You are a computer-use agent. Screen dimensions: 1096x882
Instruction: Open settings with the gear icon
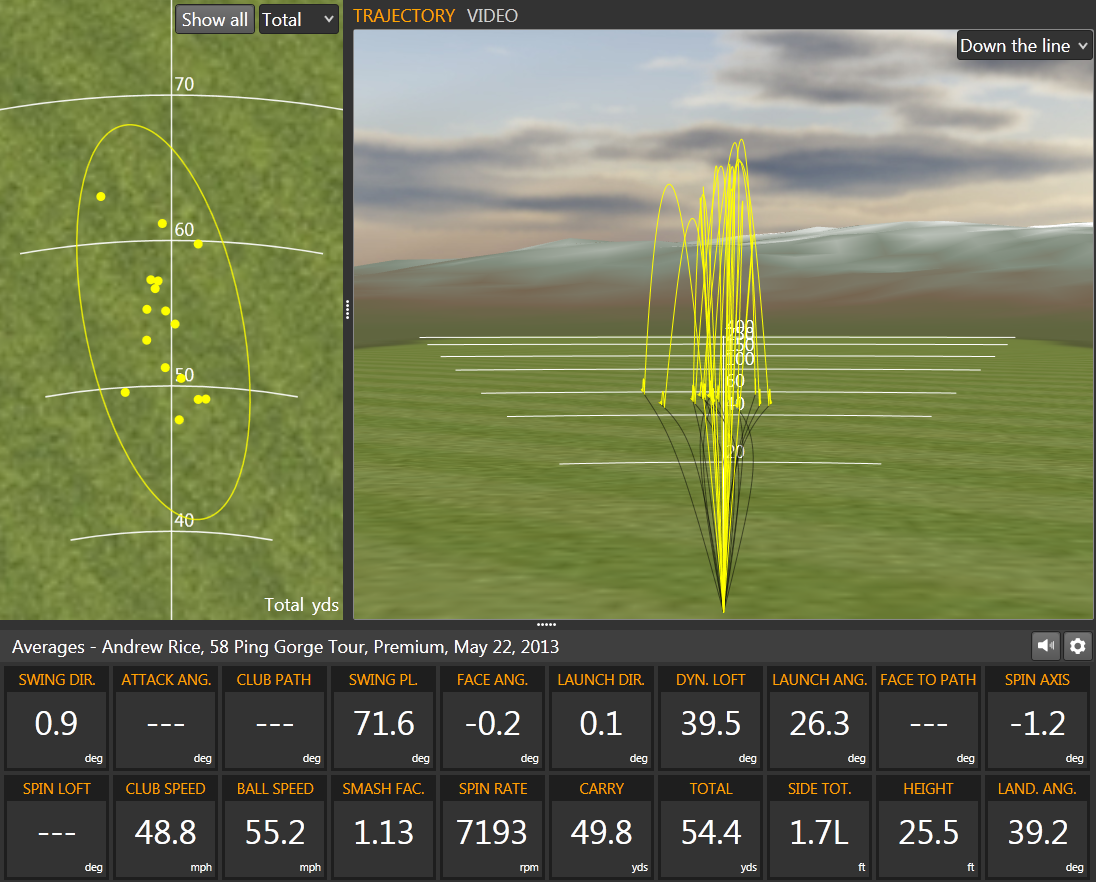pyautogui.click(x=1077, y=646)
